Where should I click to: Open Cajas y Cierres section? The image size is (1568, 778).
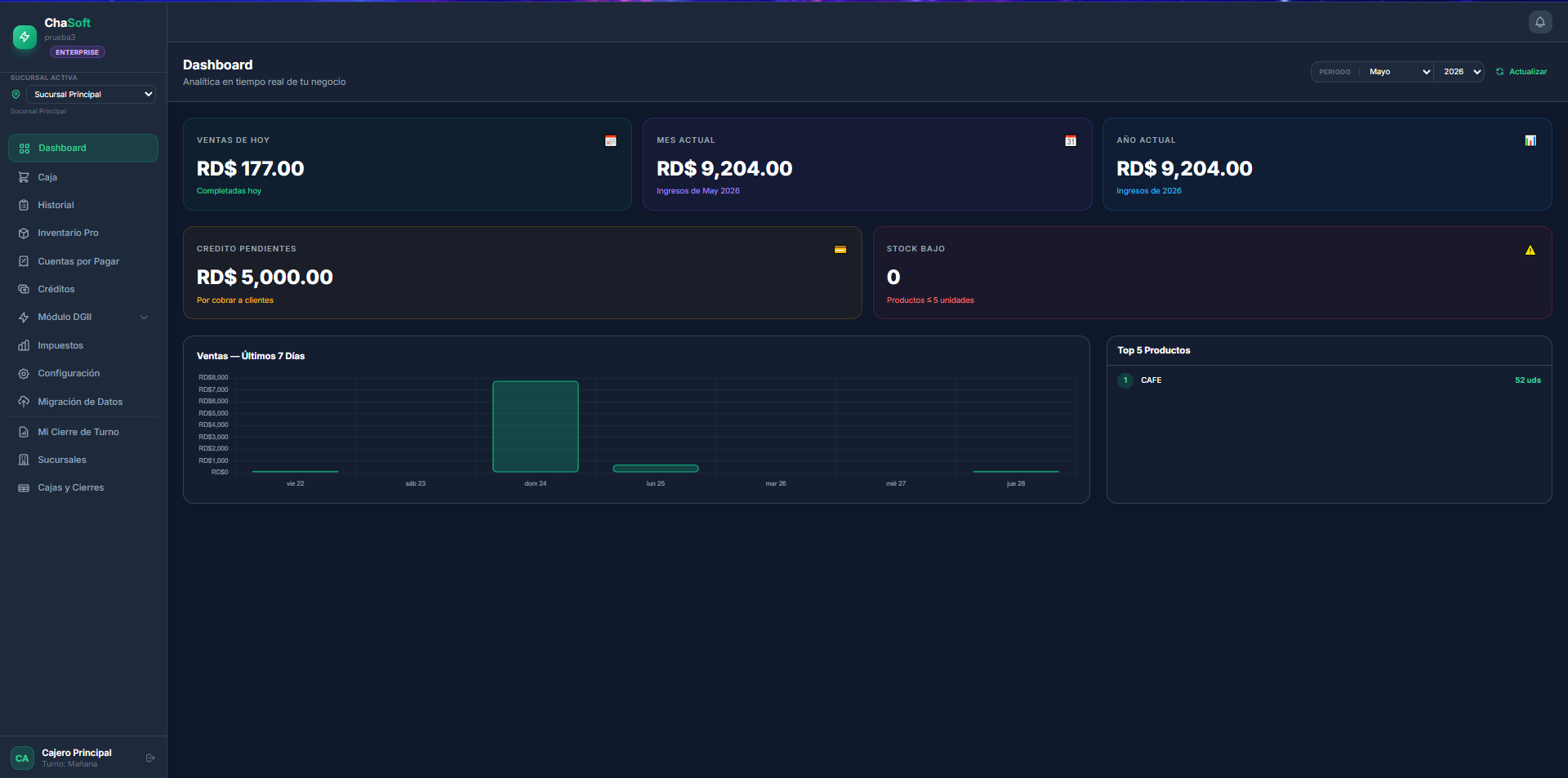coord(83,488)
